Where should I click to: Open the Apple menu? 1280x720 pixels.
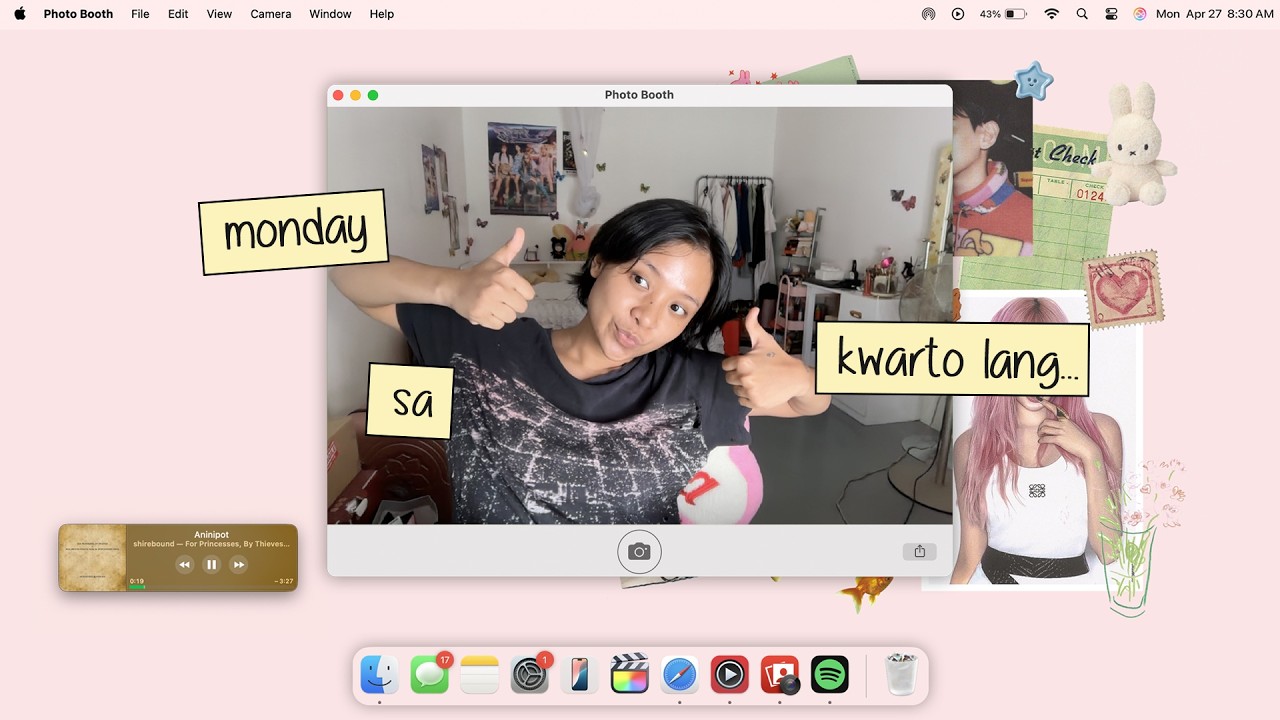20,14
